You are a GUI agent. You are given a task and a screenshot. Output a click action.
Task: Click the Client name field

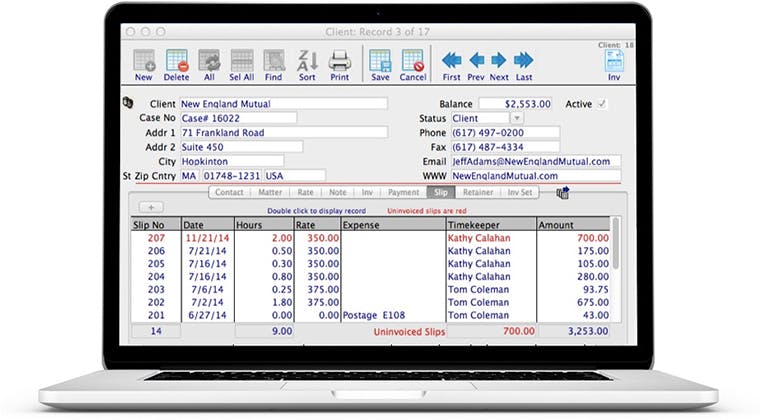284,104
